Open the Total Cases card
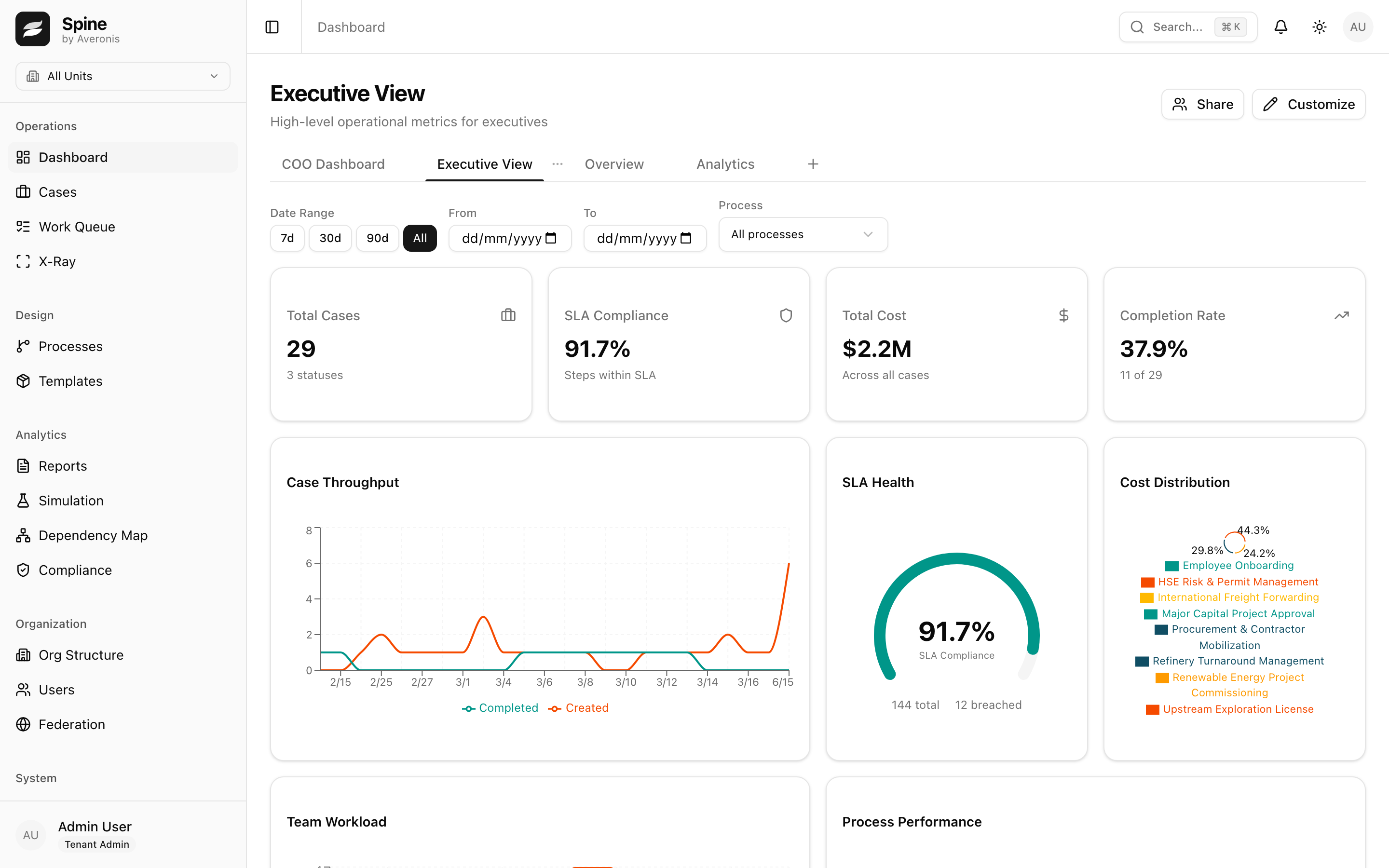Viewport: 1389px width, 868px height. point(401,344)
